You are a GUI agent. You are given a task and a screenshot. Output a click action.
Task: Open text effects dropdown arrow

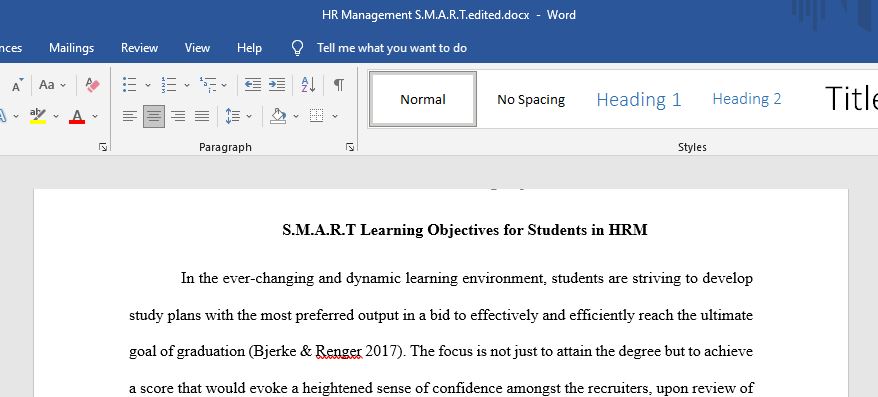pyautogui.click(x=16, y=116)
